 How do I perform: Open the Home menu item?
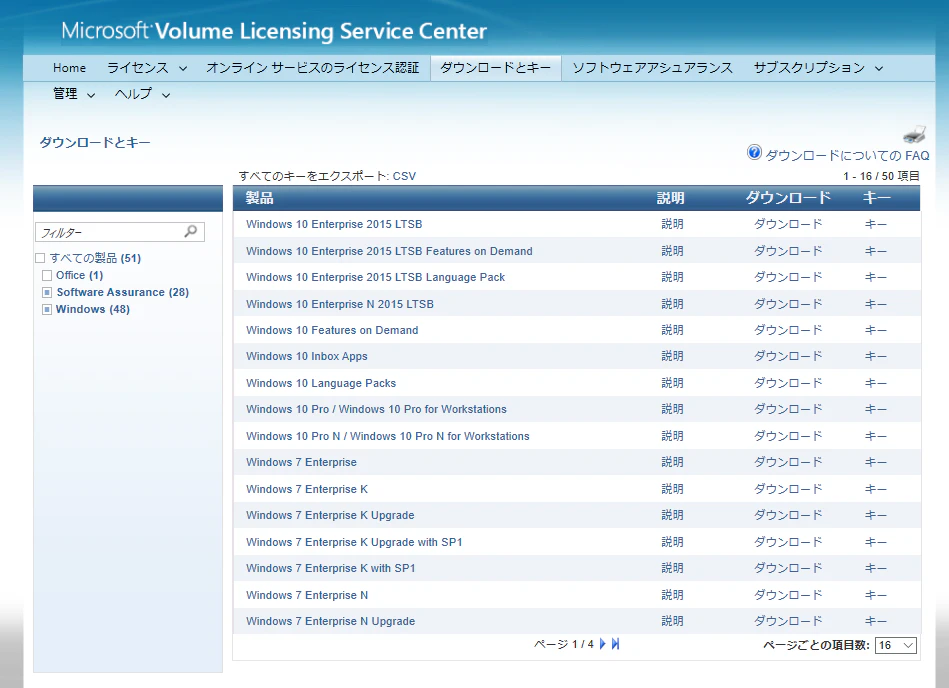(x=69, y=68)
